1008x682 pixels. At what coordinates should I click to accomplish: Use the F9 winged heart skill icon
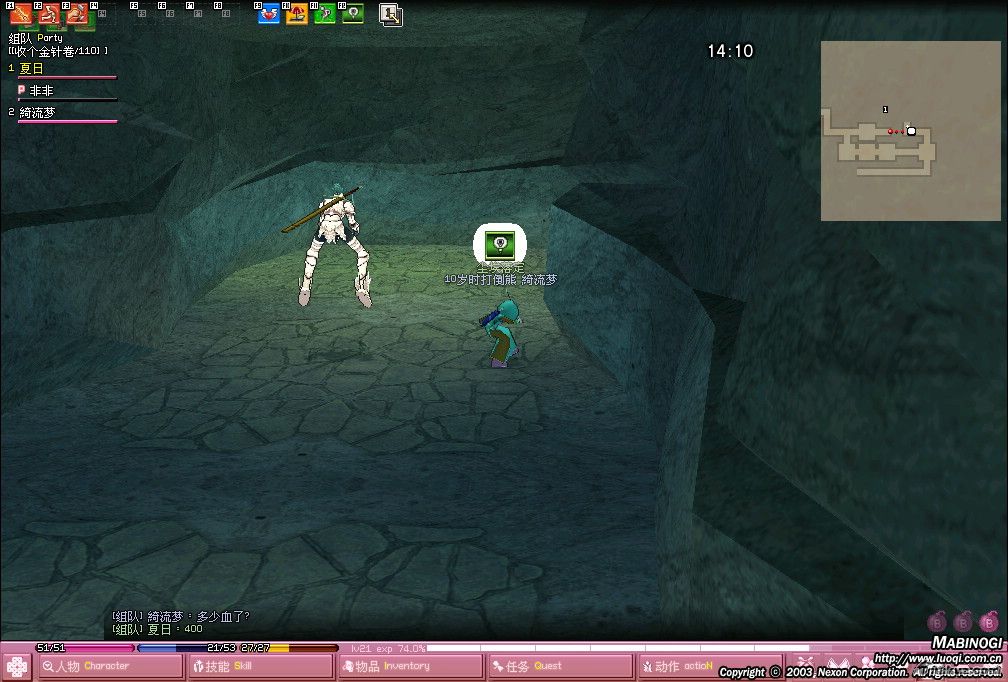[269, 13]
